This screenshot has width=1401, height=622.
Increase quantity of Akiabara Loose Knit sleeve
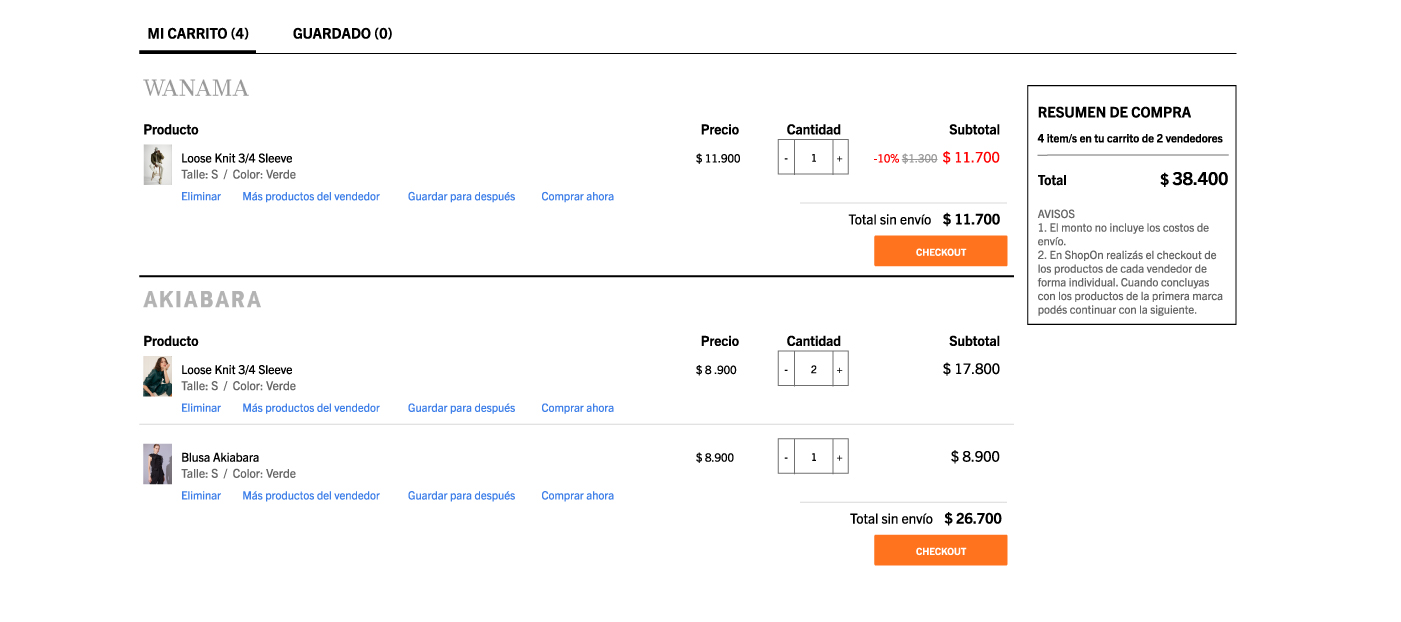click(840, 370)
